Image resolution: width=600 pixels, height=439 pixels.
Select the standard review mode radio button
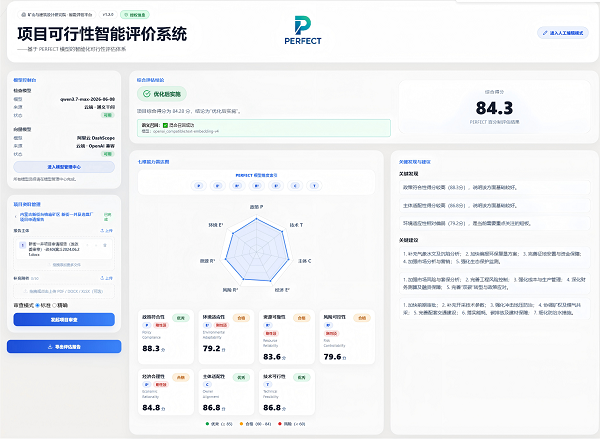[38, 305]
